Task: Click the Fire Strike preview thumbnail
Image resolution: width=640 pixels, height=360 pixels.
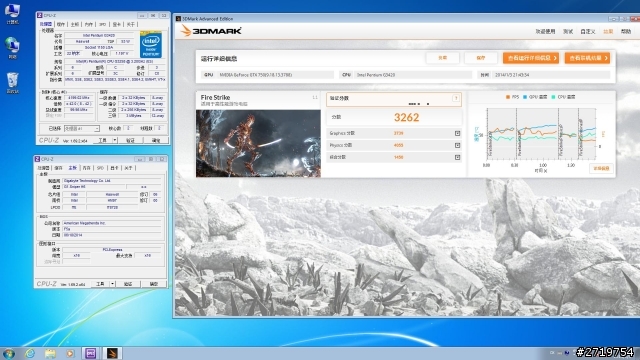Action: point(258,143)
